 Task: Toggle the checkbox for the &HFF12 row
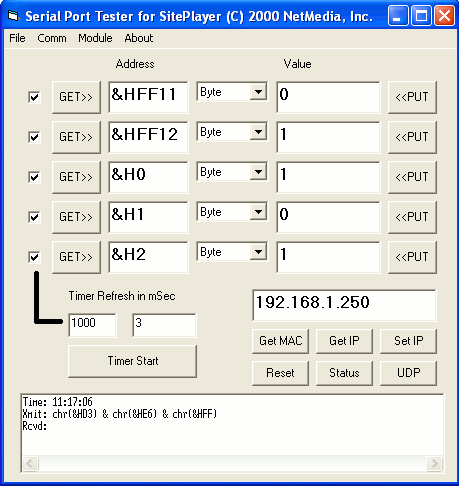click(x=34, y=137)
